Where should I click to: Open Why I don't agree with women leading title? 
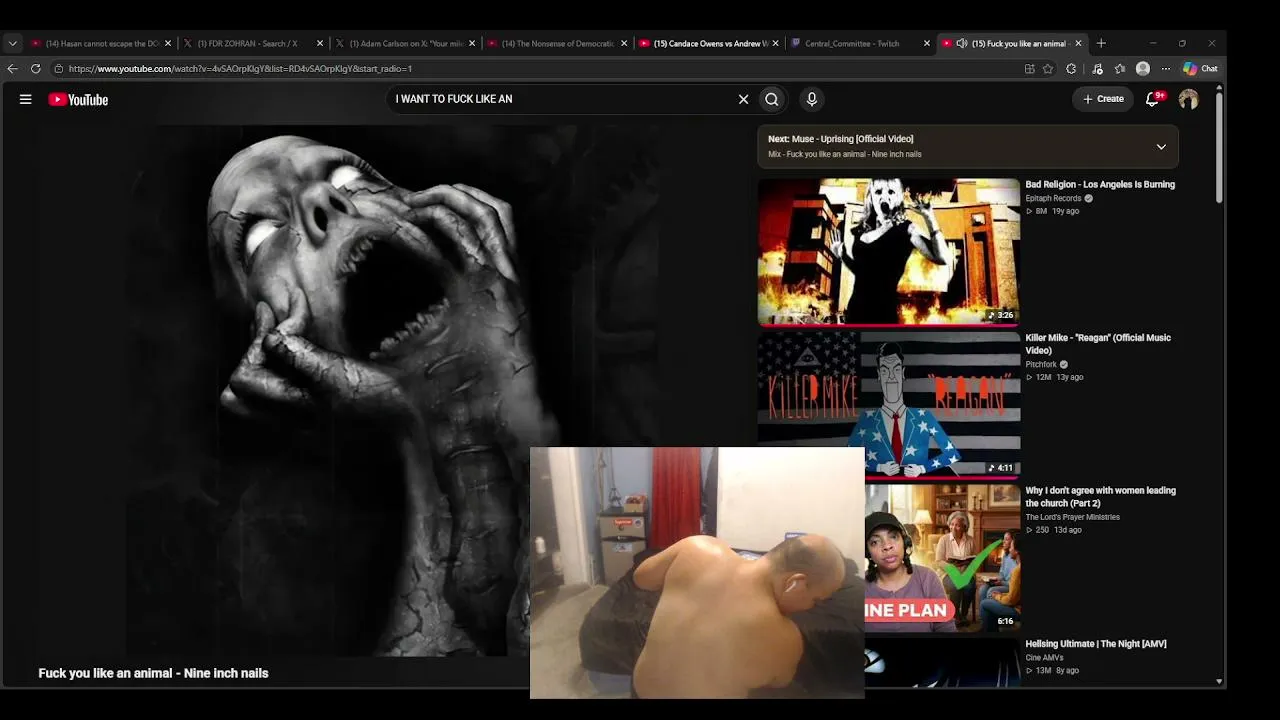[x=1100, y=497]
